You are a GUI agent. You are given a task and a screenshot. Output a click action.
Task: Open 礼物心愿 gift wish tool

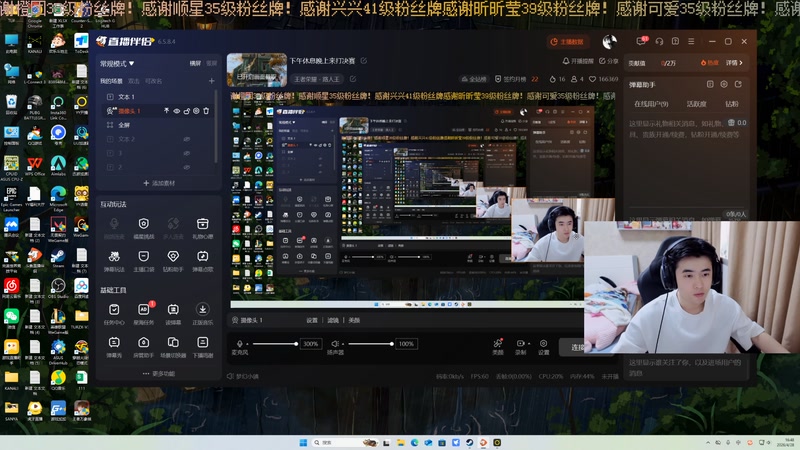click(x=203, y=227)
